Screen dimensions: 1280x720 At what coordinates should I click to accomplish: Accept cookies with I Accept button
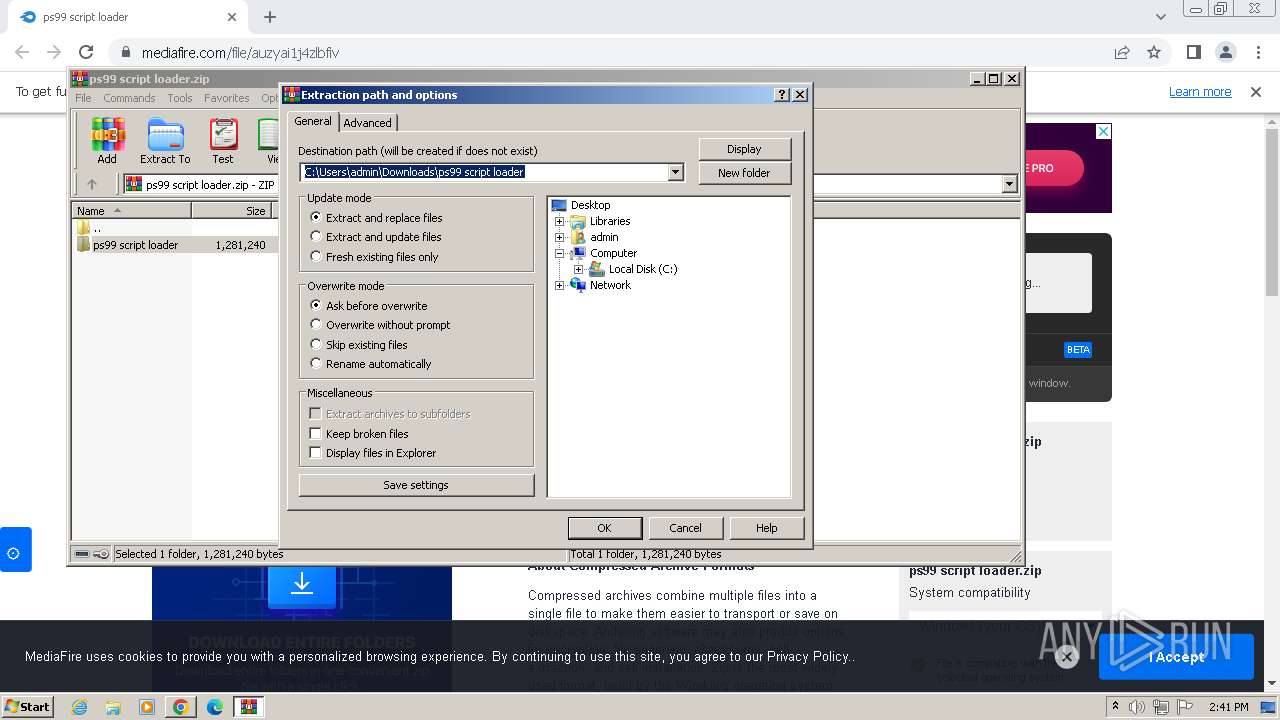click(x=1176, y=657)
